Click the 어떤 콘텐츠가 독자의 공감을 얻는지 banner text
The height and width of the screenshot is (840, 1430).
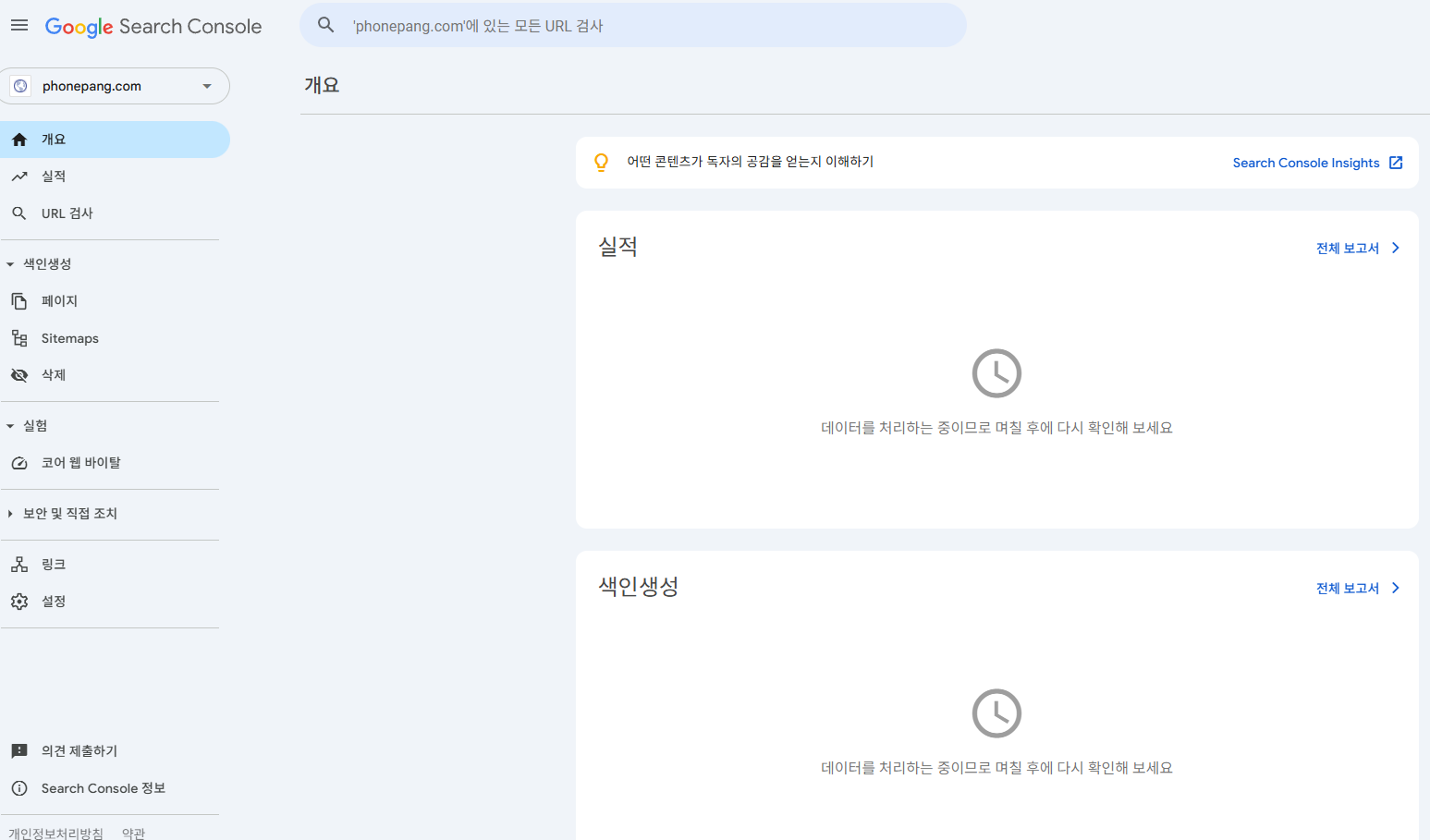(x=750, y=162)
